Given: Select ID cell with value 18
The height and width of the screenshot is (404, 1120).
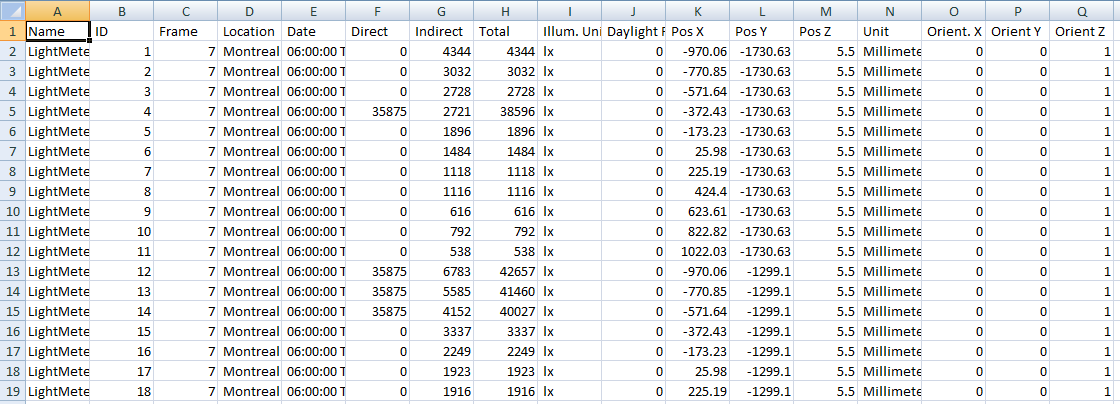Looking at the screenshot, I should tap(121, 391).
